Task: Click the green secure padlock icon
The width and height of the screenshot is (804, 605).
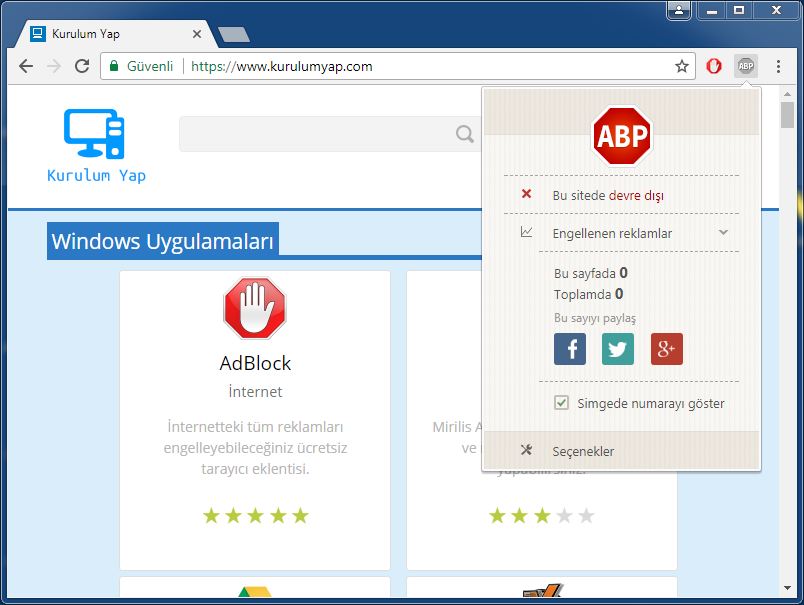Action: 114,66
